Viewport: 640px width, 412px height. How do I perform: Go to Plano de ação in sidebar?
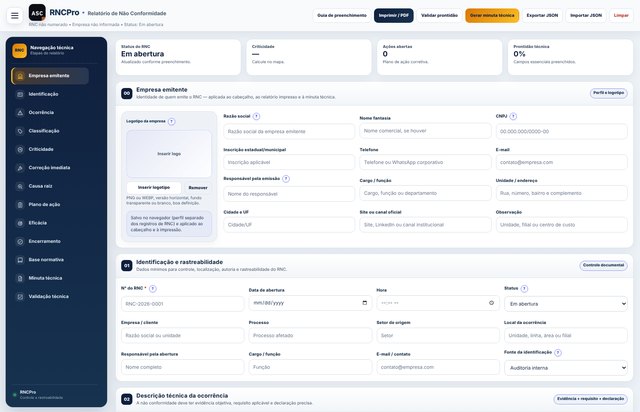coord(50,205)
